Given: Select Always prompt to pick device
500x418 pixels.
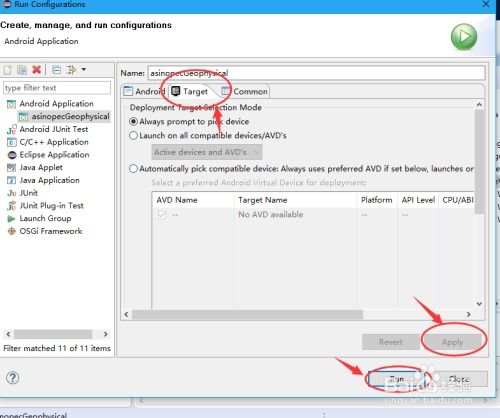Looking at the screenshot, I should (189, 121).
